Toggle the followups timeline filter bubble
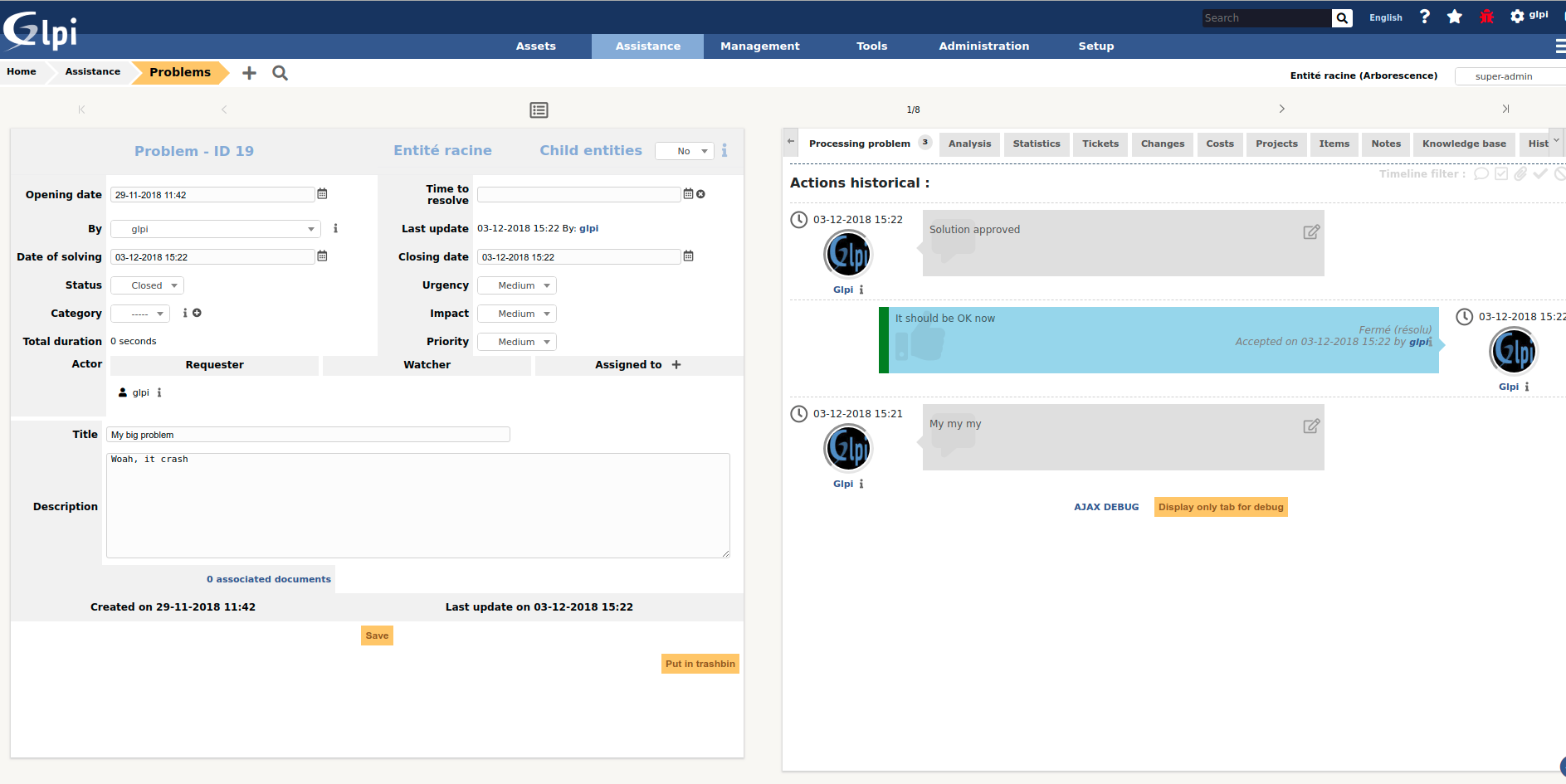The width and height of the screenshot is (1566, 784). tap(1481, 174)
